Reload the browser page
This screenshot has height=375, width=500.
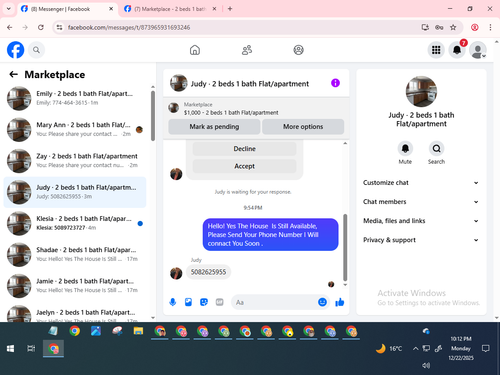click(41, 27)
